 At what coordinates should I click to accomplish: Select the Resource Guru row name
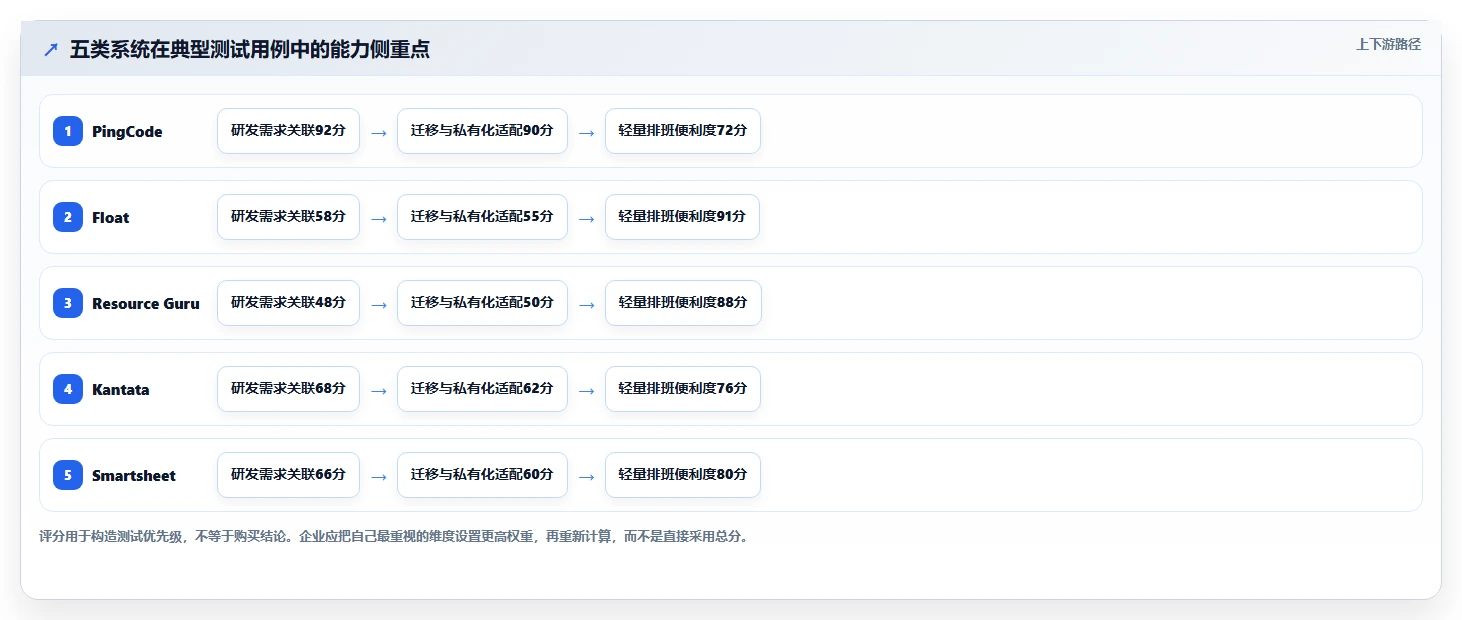146,304
